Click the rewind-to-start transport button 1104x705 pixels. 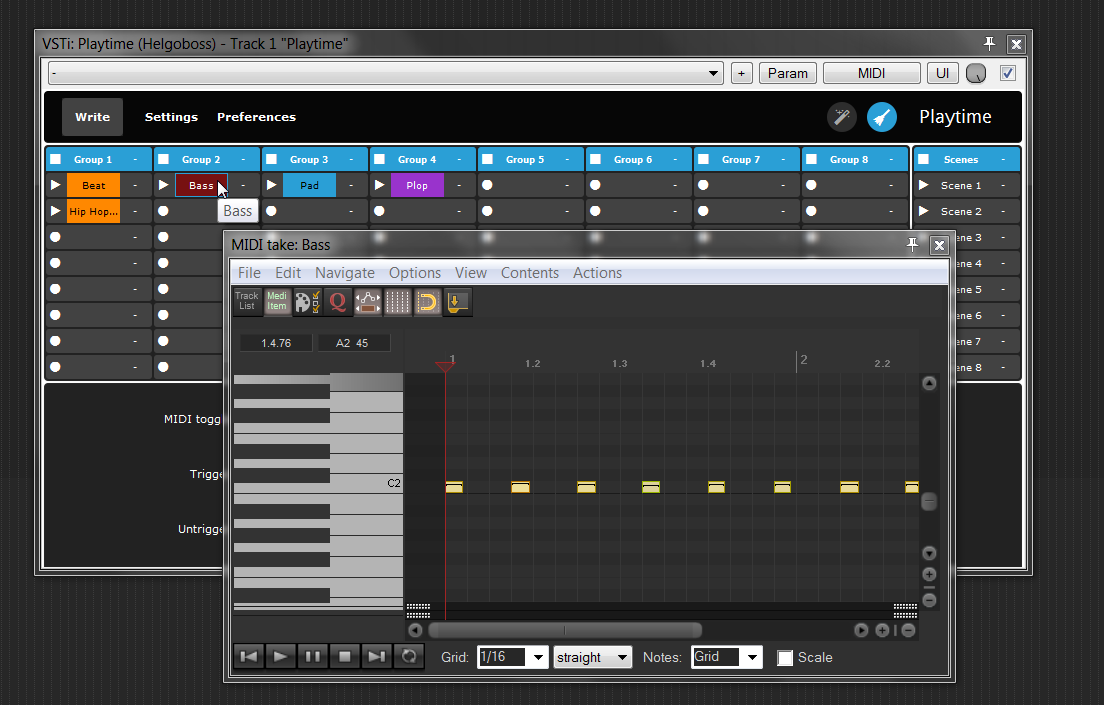249,656
